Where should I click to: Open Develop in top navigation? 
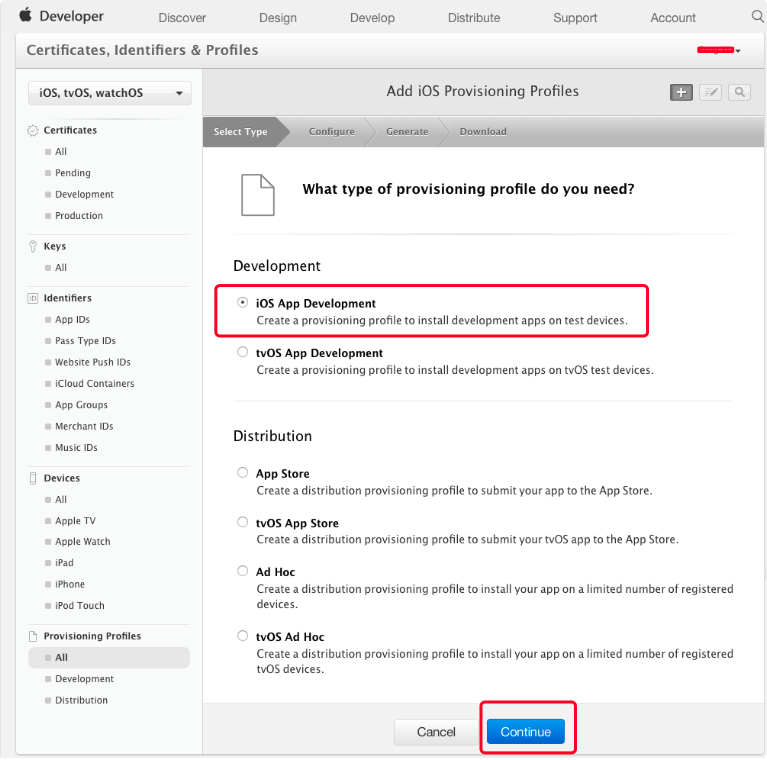click(x=372, y=18)
